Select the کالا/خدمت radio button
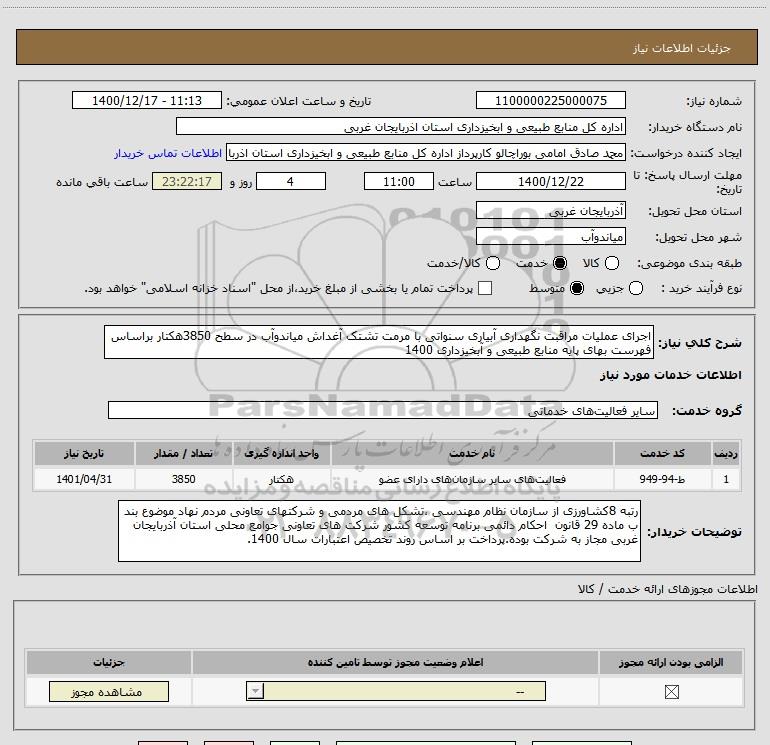 pos(493,263)
